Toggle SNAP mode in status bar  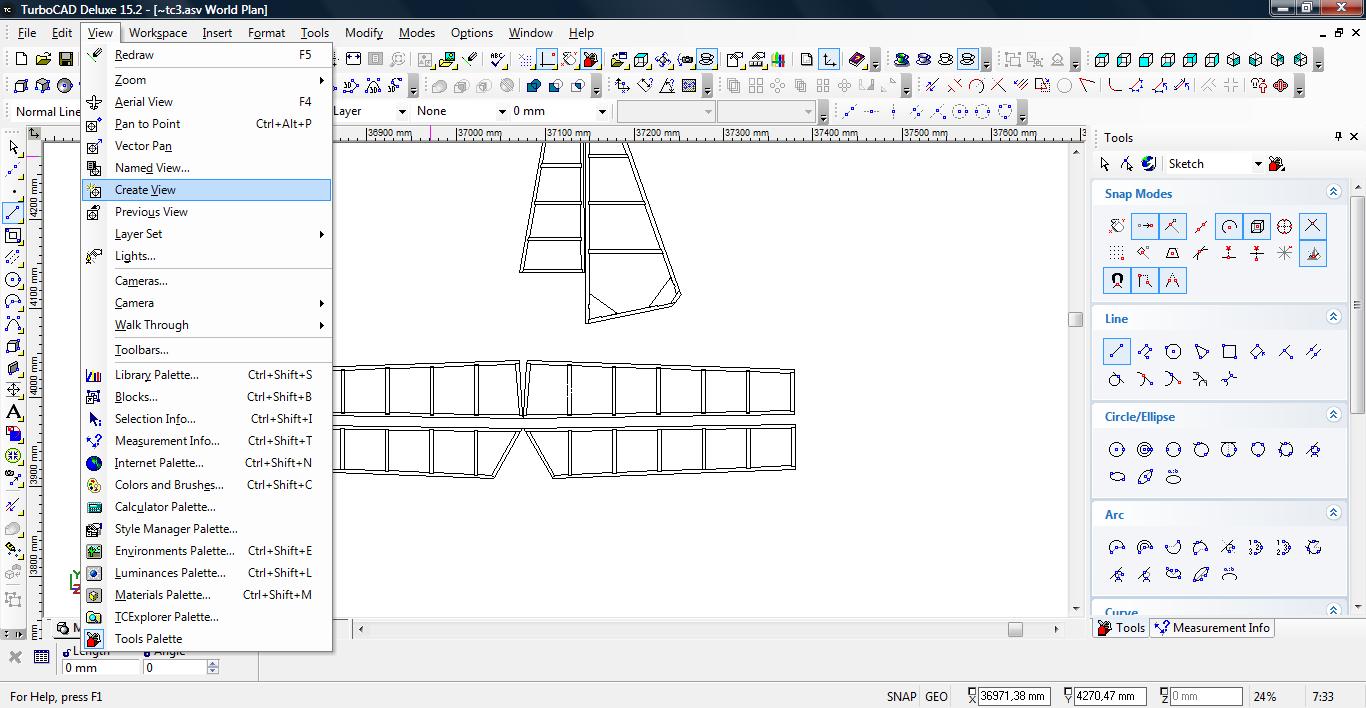pyautogui.click(x=900, y=697)
